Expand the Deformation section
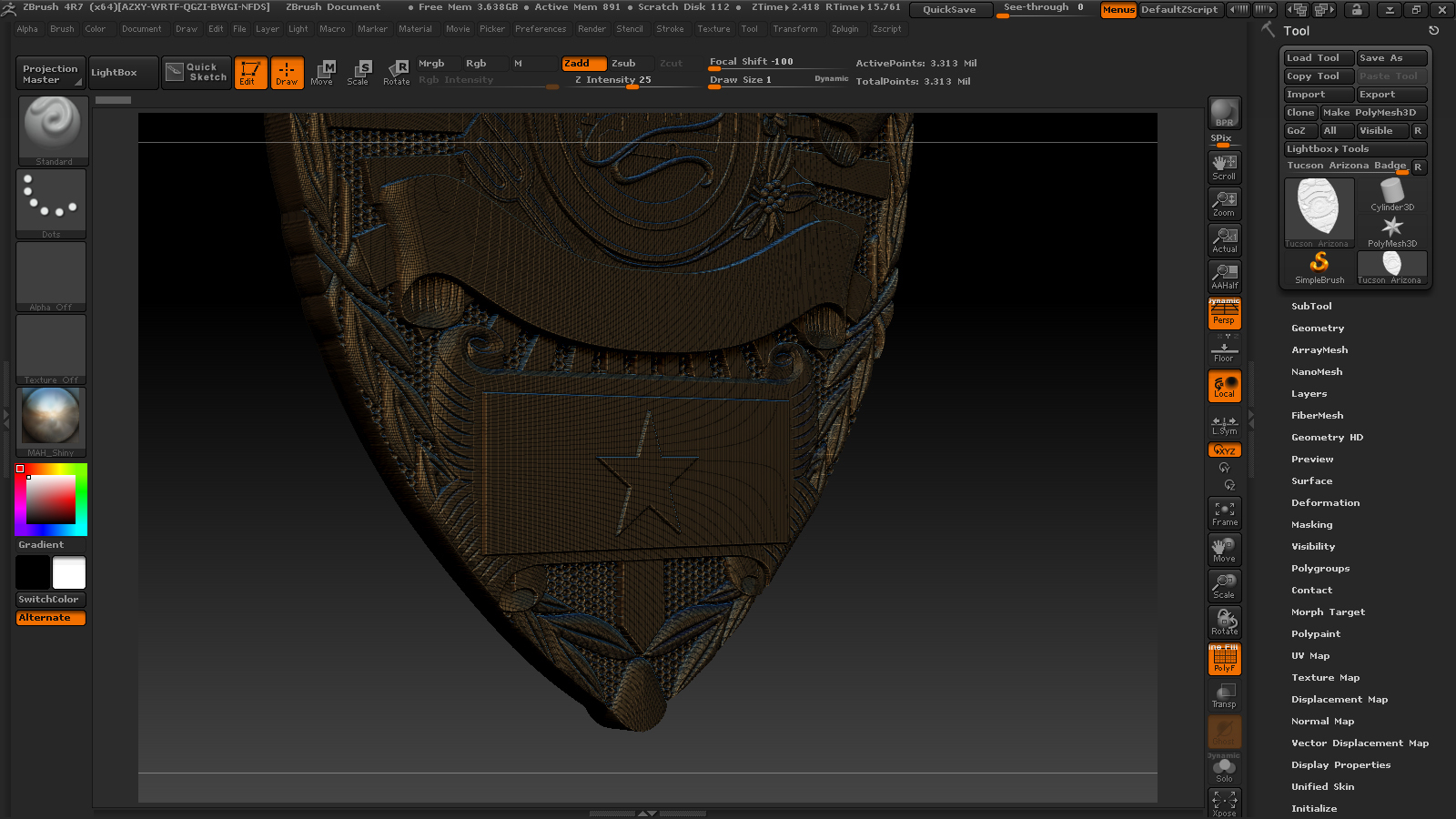Image resolution: width=1456 pixels, height=819 pixels. point(1325,503)
